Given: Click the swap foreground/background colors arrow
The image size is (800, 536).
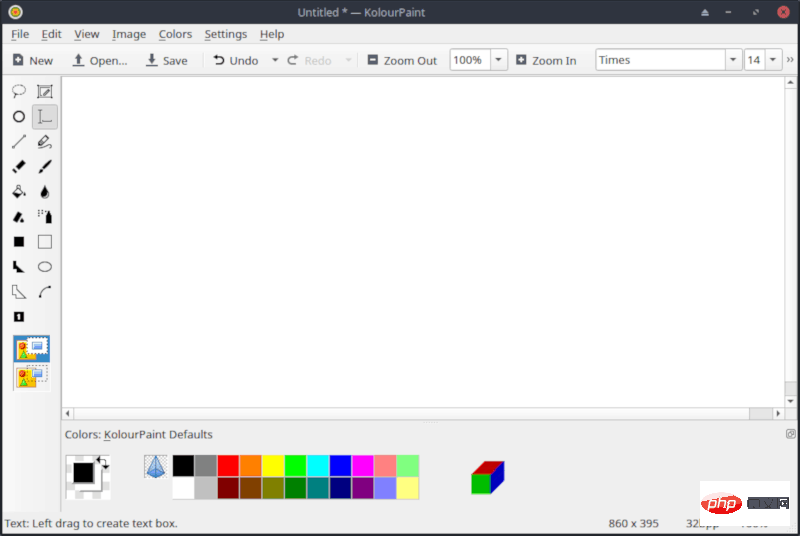Looking at the screenshot, I should (103, 463).
